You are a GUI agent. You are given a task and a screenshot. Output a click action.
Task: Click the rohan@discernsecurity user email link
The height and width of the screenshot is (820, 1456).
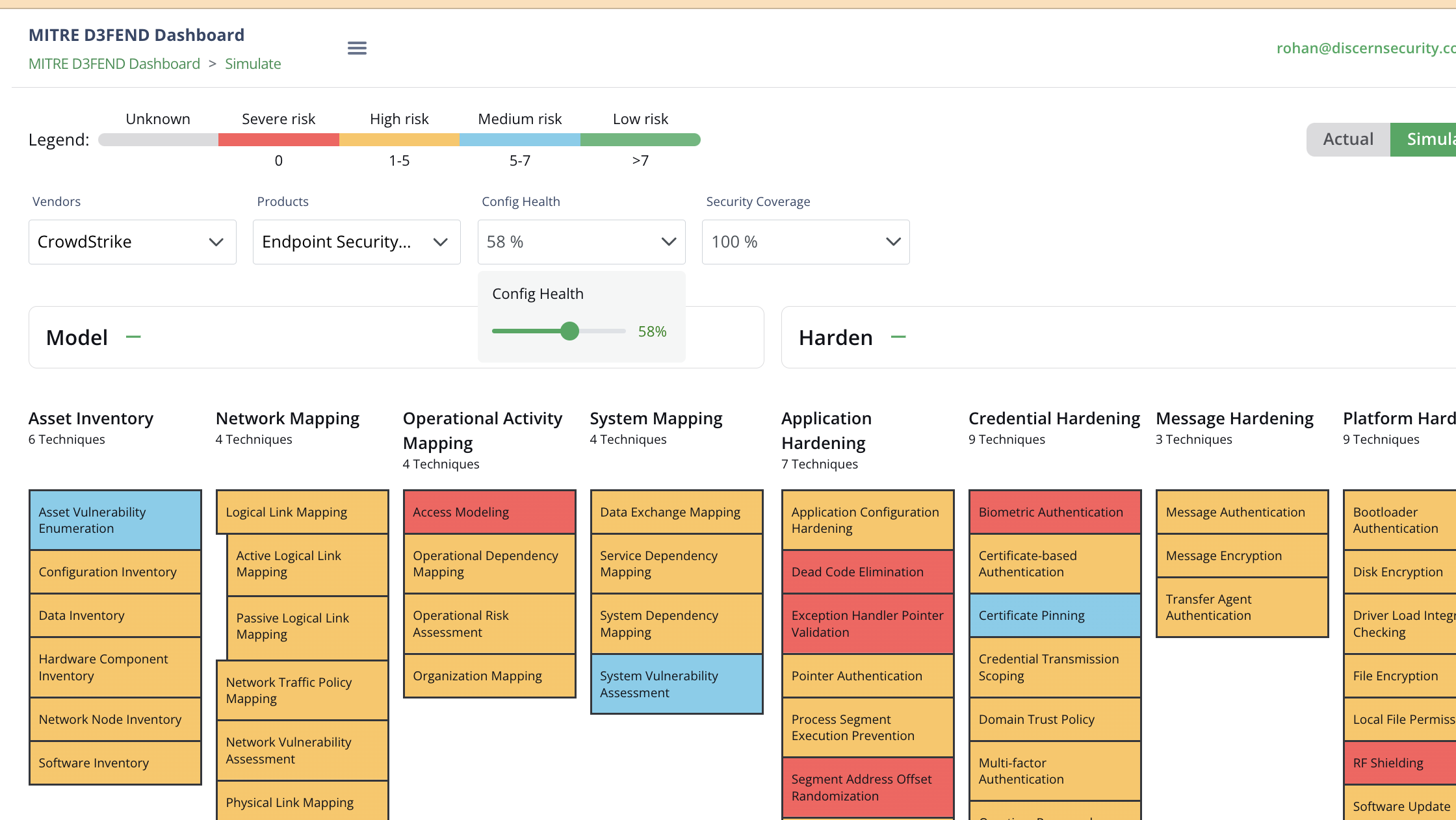pyautogui.click(x=1365, y=48)
